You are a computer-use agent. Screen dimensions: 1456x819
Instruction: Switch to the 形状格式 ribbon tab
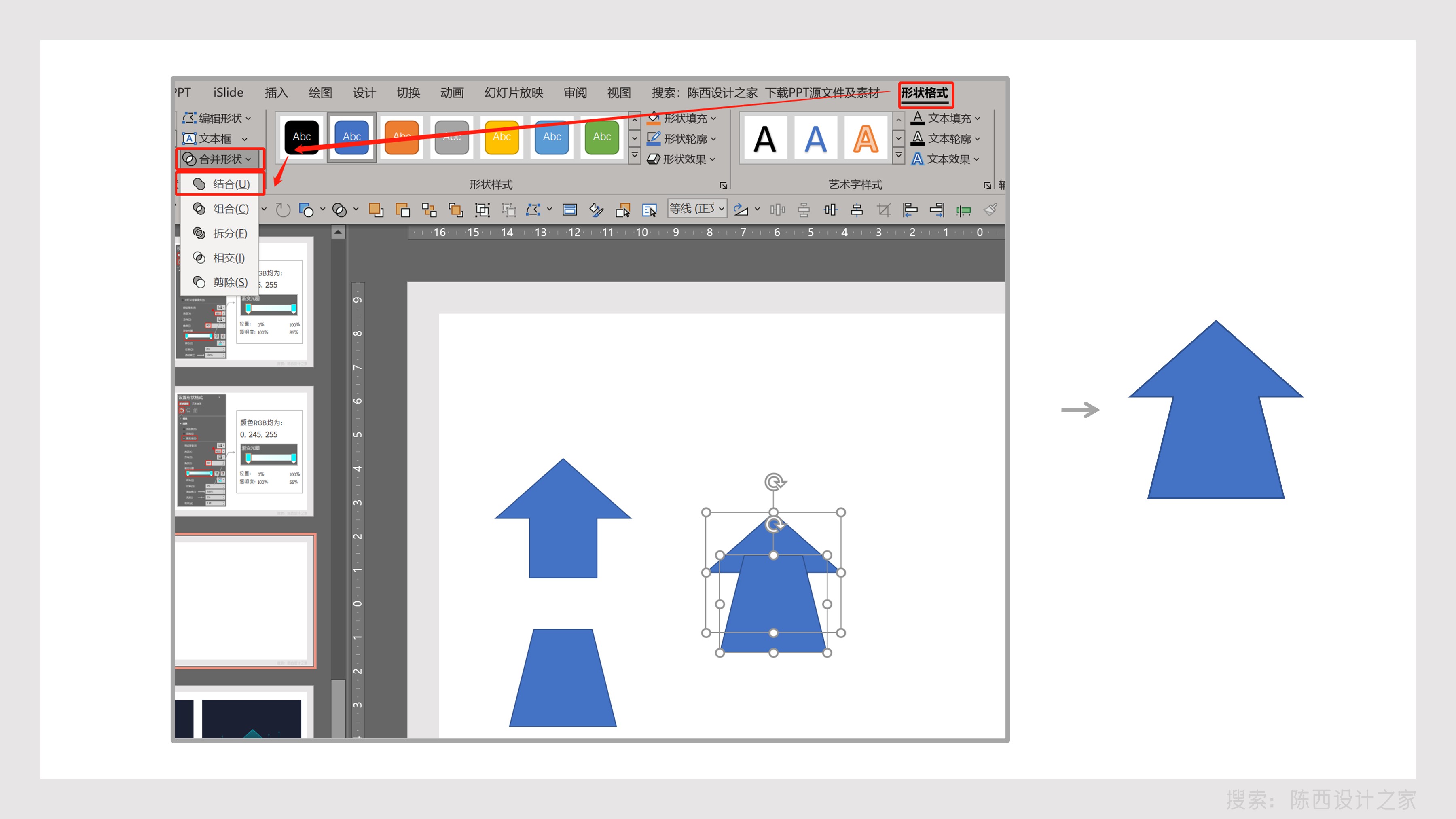925,93
